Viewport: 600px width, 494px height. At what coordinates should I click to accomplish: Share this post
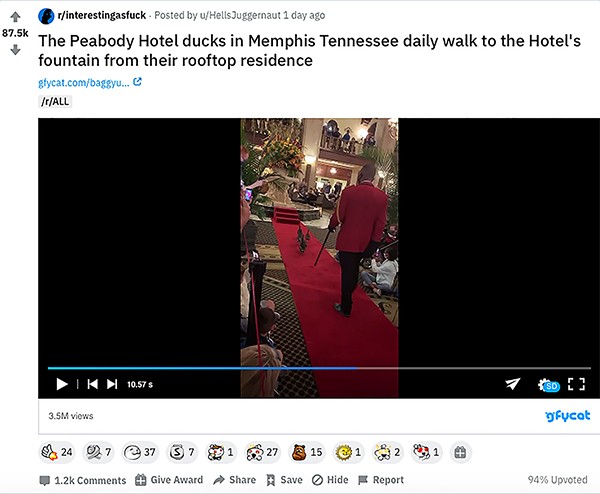click(x=235, y=480)
